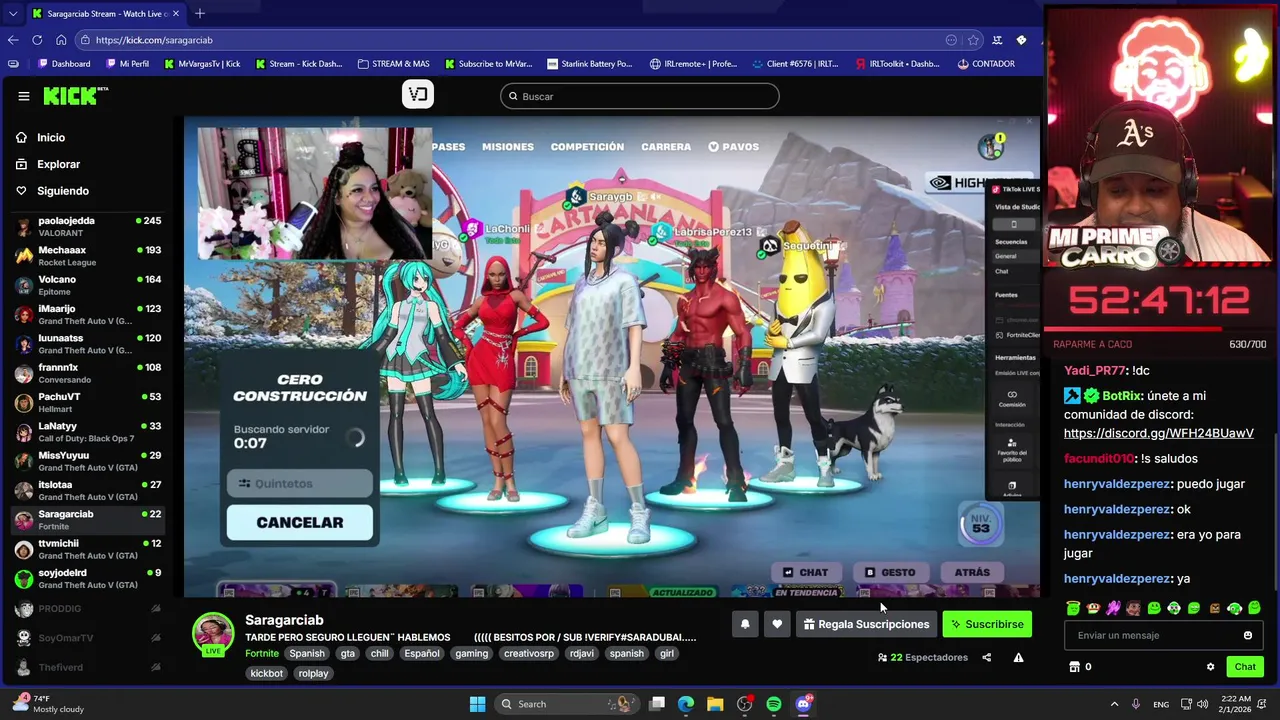1280x720 pixels.
Task: Select the Volcano channel row
Action: [88, 285]
